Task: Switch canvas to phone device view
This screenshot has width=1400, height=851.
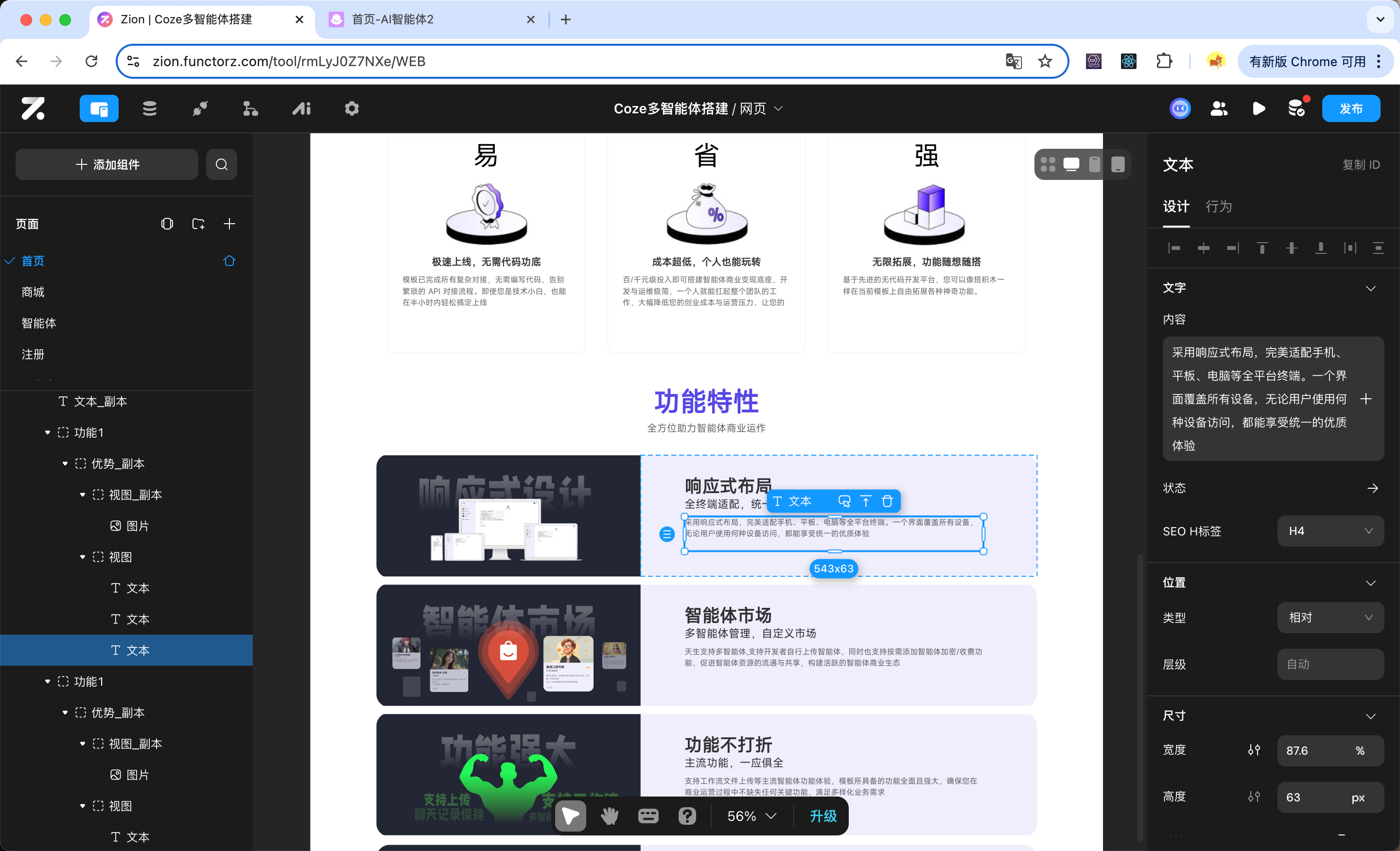Action: [1094, 164]
